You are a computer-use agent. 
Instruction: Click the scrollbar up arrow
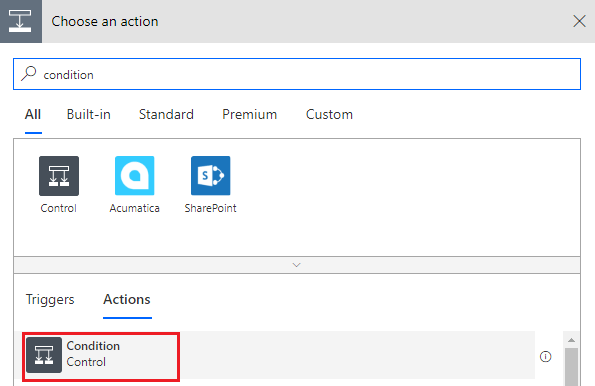[571, 340]
